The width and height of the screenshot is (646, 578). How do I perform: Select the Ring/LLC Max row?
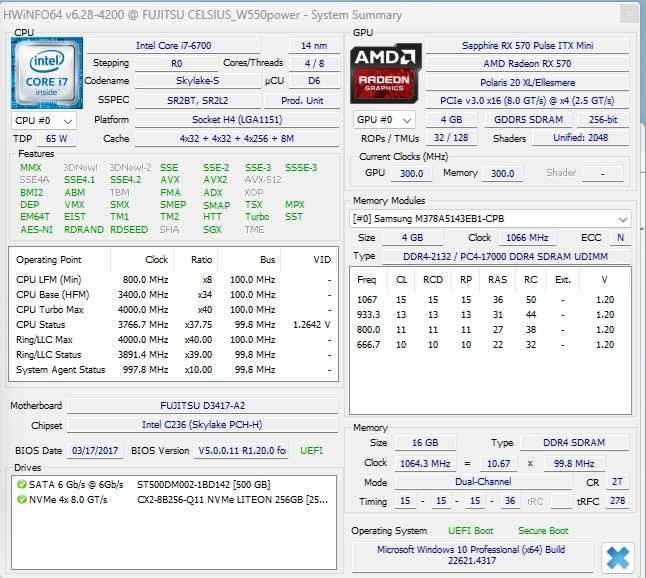coord(173,340)
